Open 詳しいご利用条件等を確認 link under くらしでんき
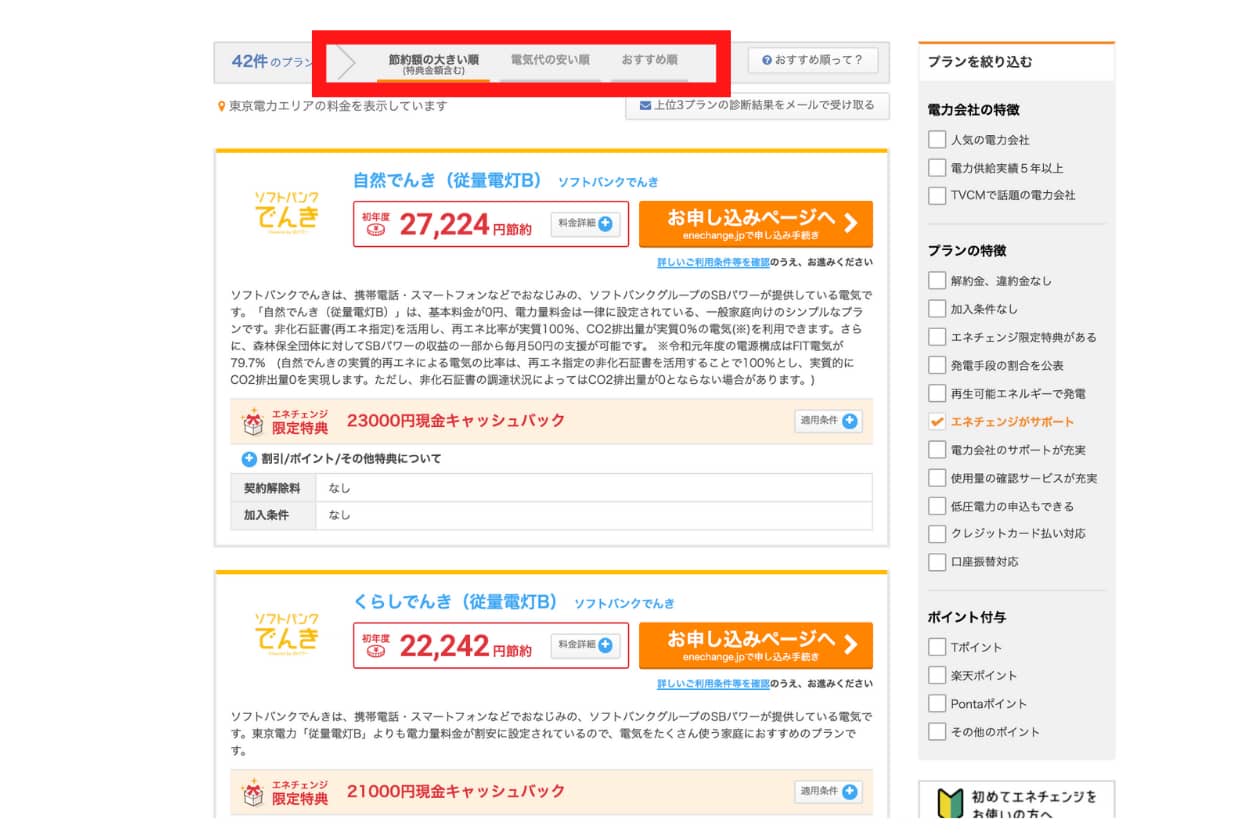This screenshot has height=840, width=1260. point(713,684)
